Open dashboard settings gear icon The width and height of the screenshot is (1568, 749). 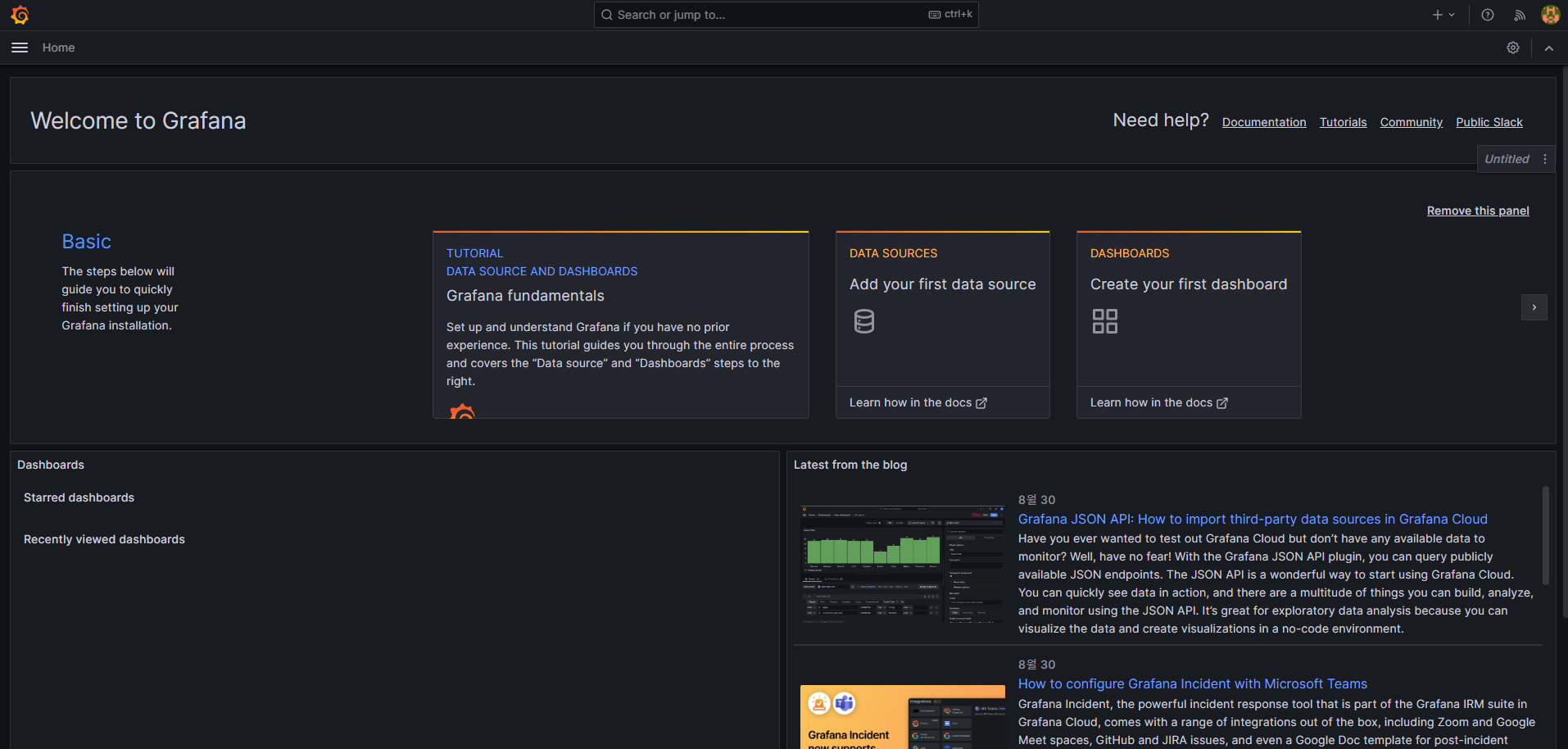tap(1513, 48)
